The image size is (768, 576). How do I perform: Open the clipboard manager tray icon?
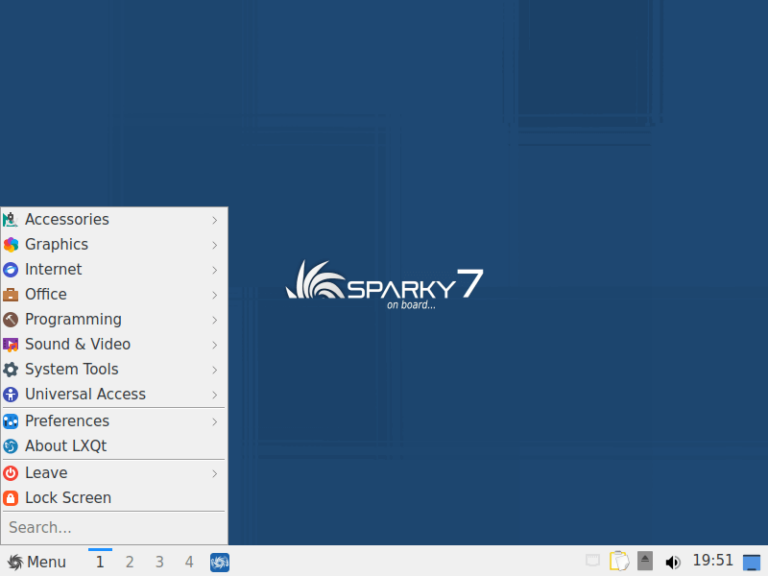coord(619,561)
